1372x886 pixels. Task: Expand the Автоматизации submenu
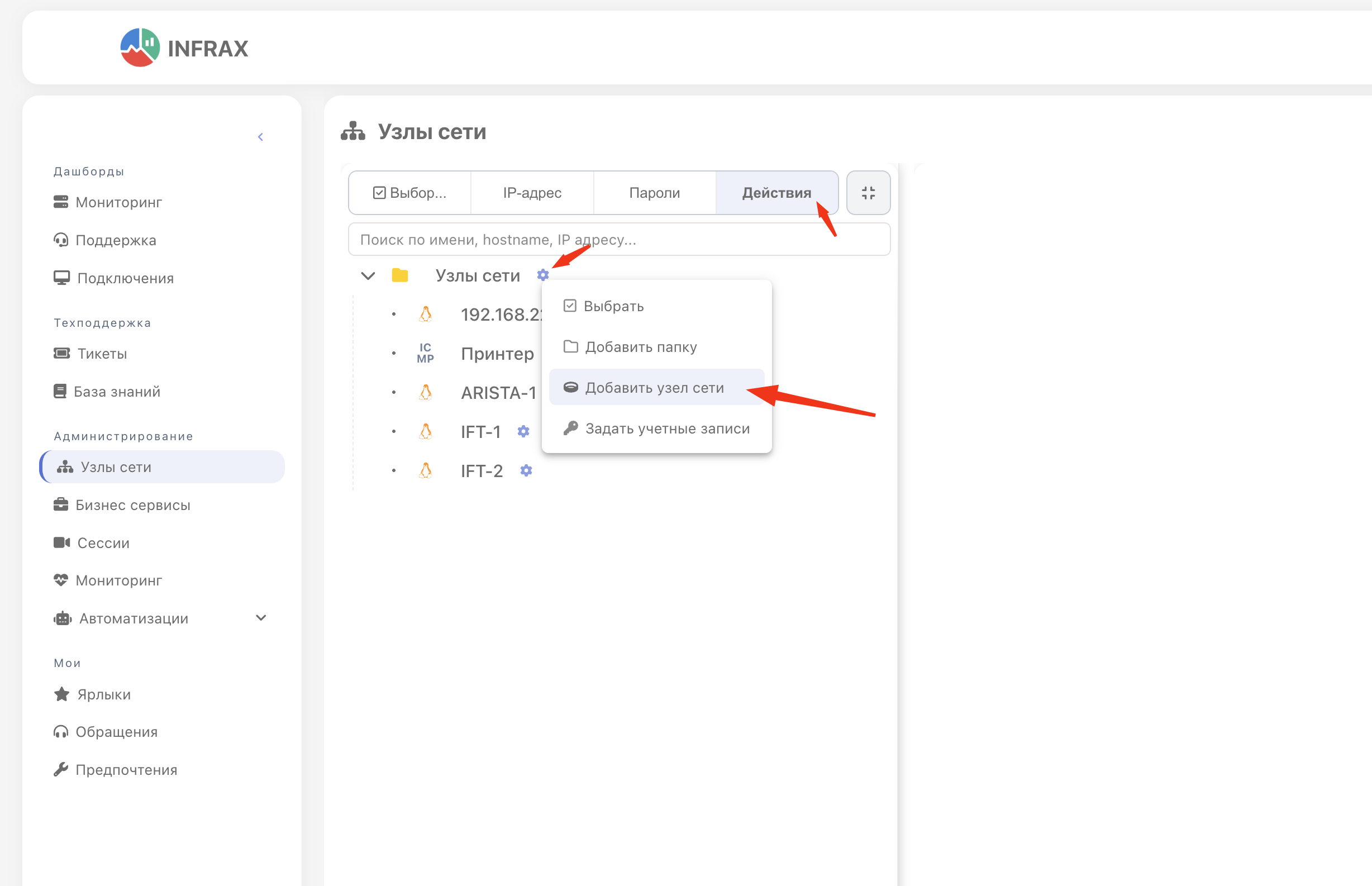tap(260, 618)
